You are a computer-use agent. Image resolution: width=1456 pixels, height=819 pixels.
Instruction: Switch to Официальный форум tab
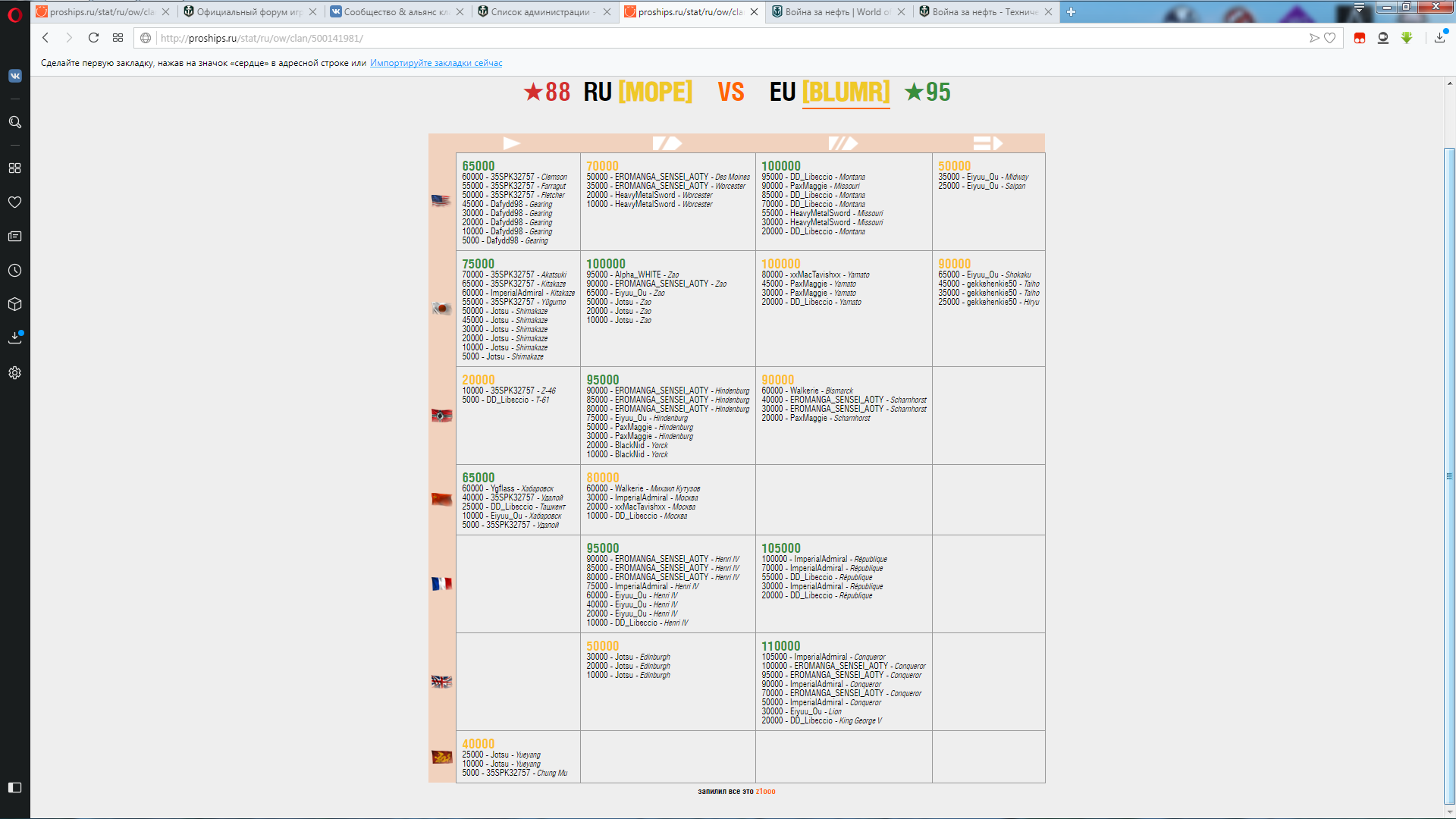[249, 12]
